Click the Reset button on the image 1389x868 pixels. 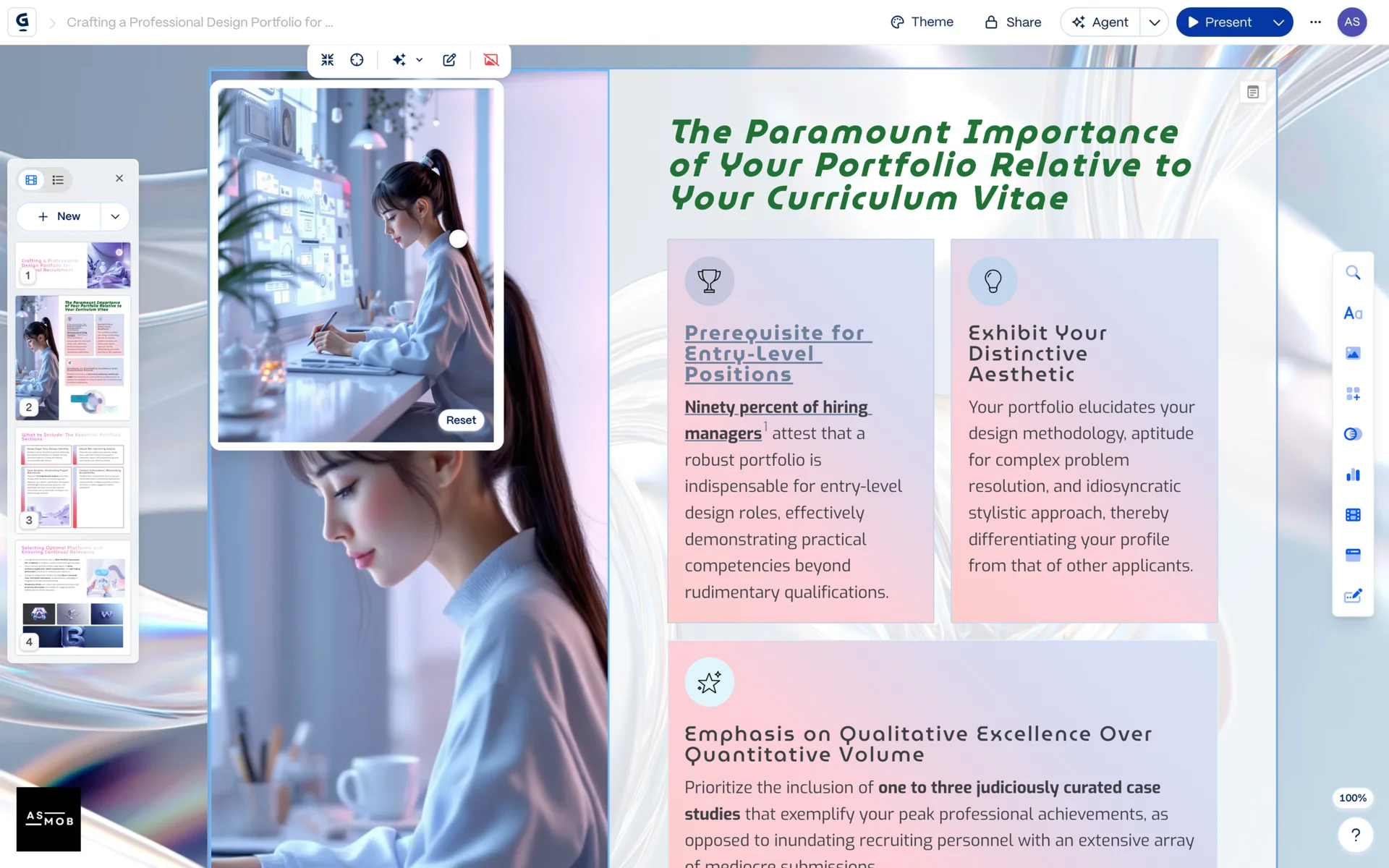(461, 420)
